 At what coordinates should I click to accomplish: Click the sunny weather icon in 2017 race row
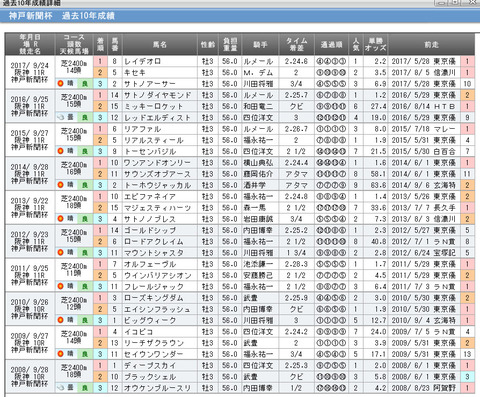[x=60, y=84]
